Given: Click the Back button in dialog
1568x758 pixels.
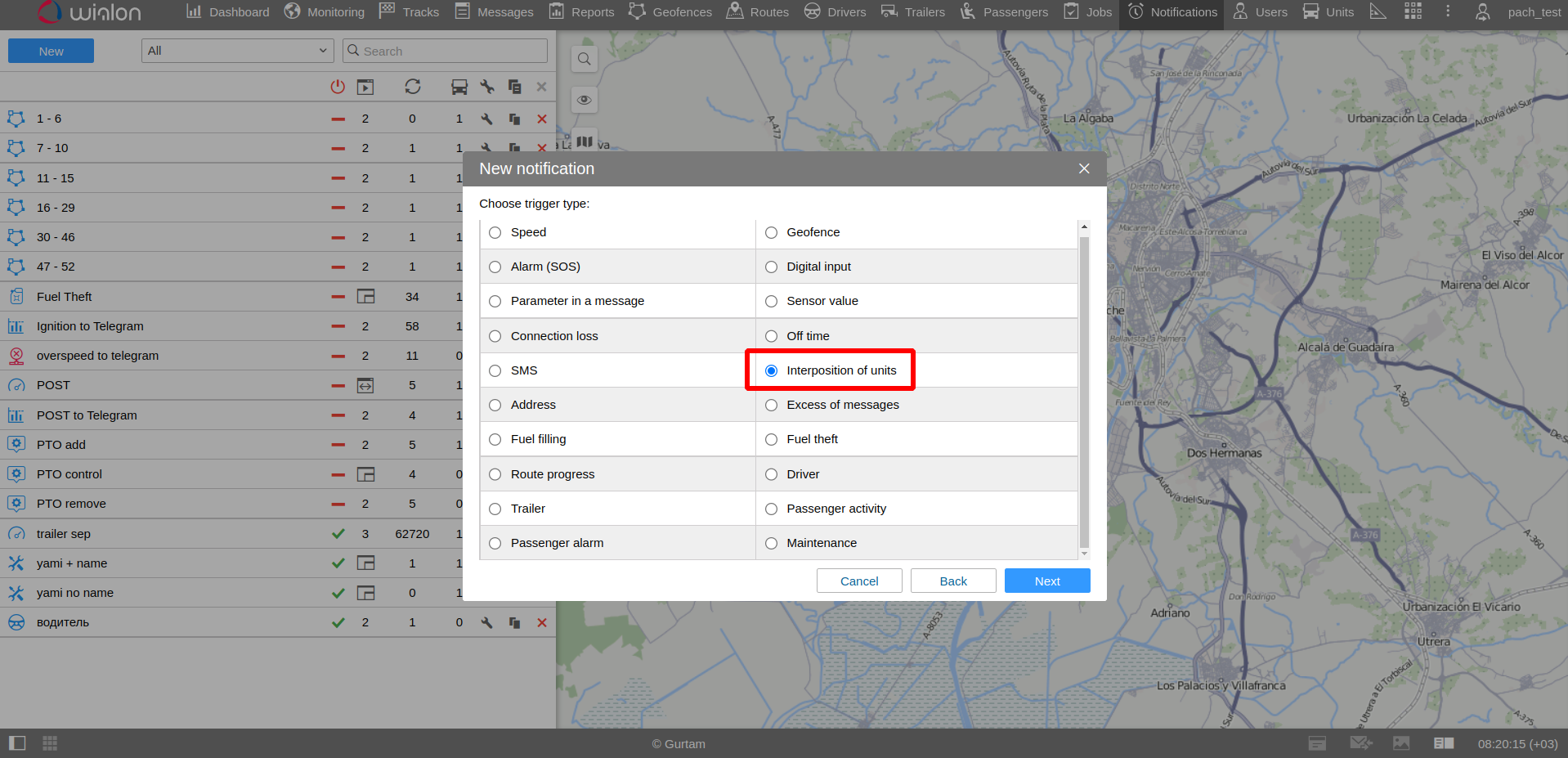Looking at the screenshot, I should [x=953, y=581].
